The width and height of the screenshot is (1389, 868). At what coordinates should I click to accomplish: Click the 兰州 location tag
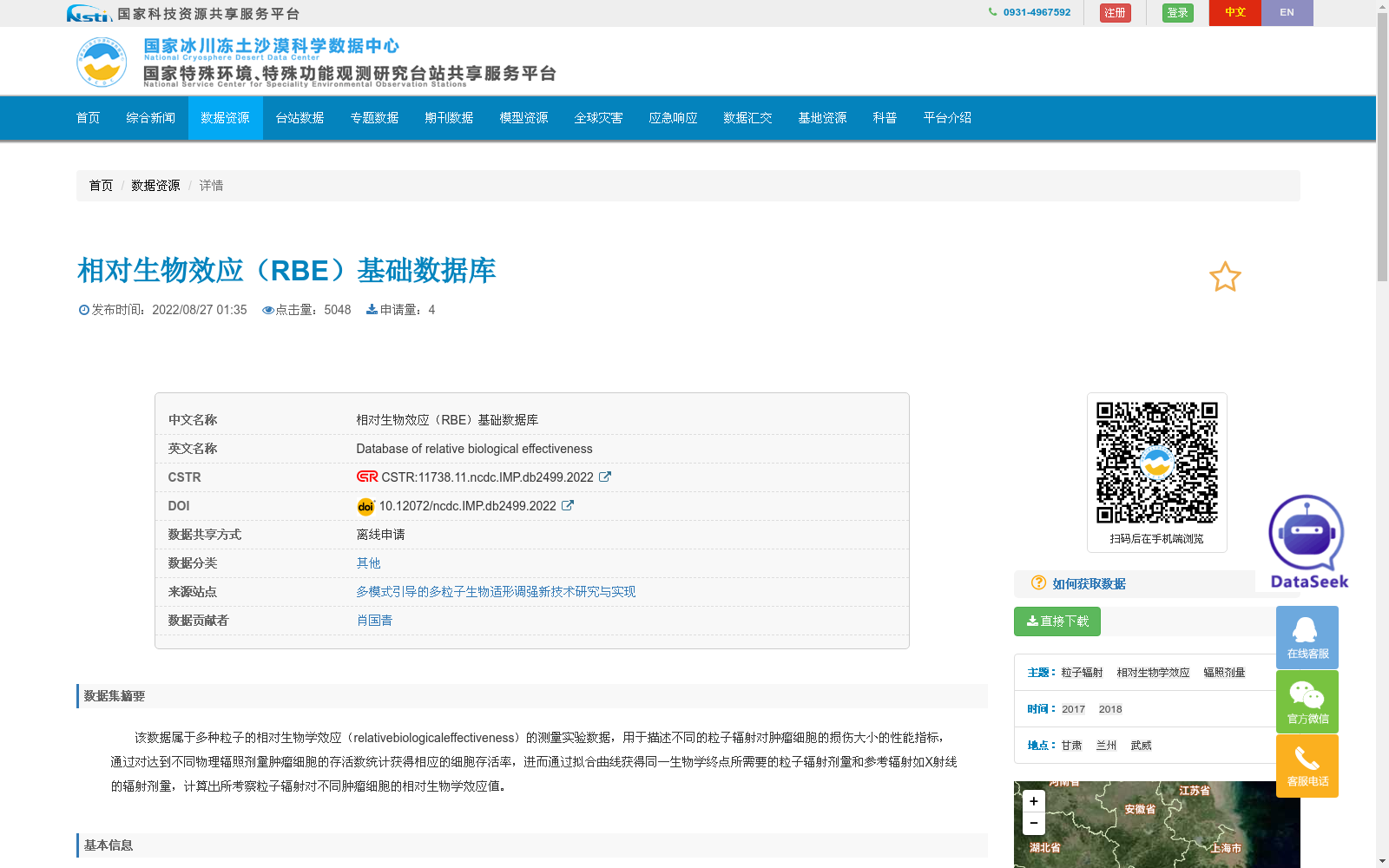(x=1106, y=746)
